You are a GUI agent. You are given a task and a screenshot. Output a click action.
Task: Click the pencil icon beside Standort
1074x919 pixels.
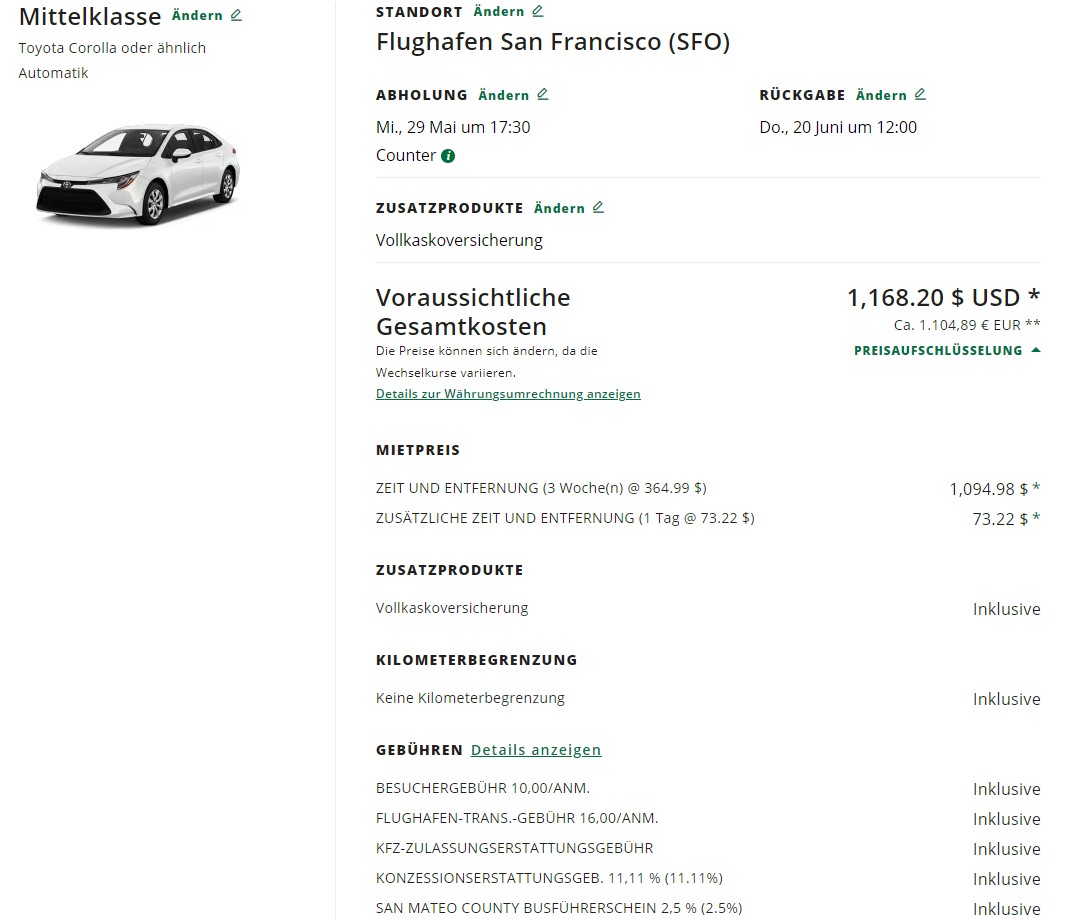[x=538, y=11]
